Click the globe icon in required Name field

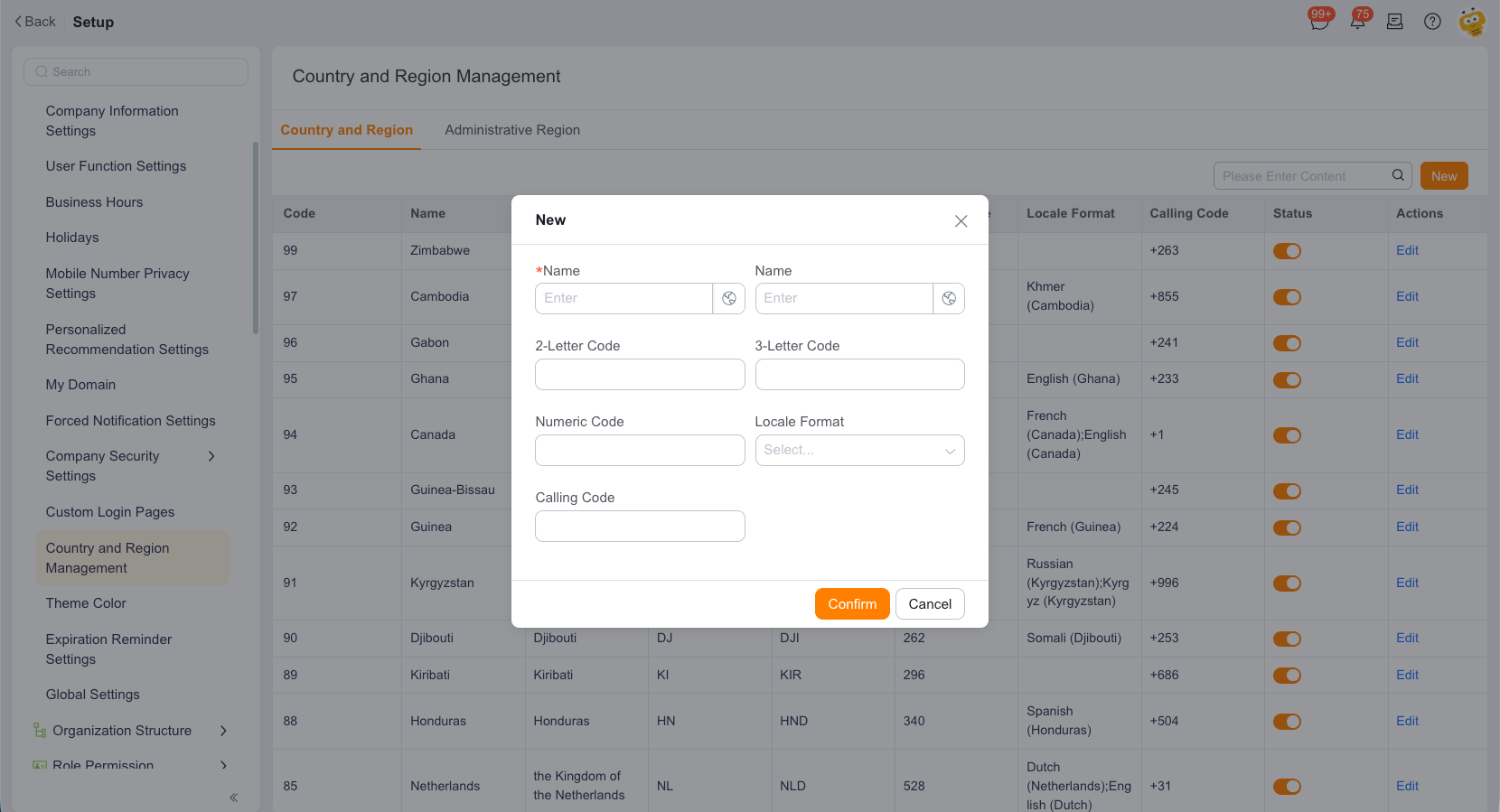point(729,298)
